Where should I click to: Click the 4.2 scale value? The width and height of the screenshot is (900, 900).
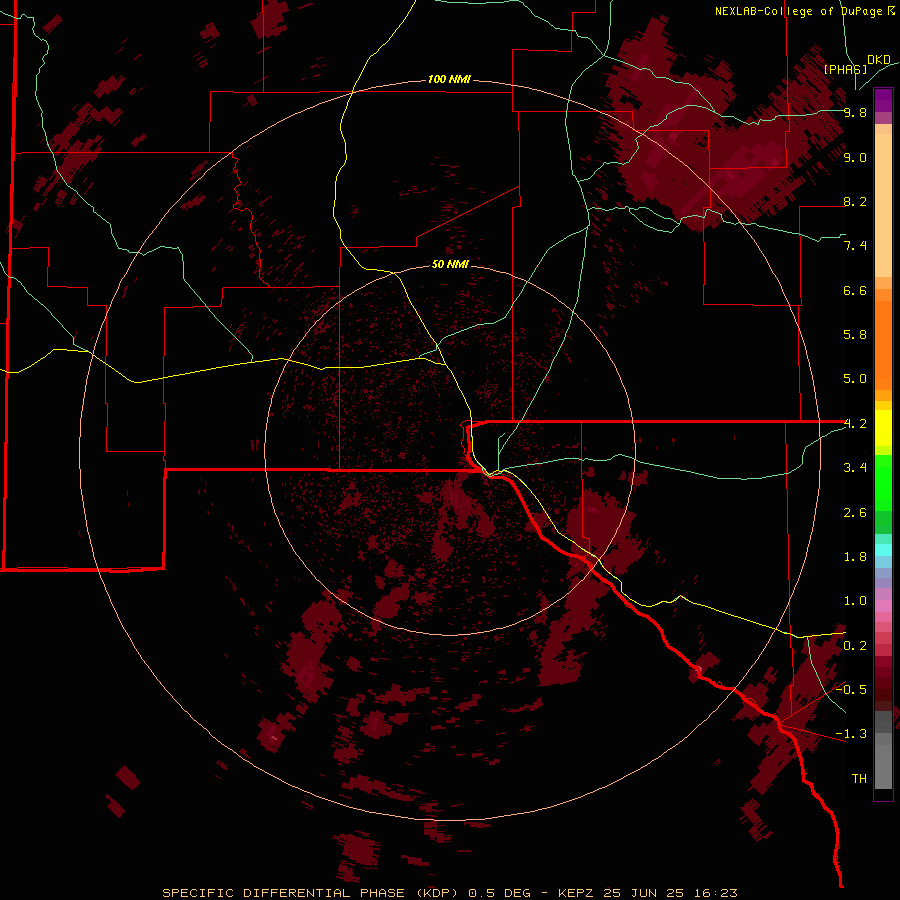coord(855,424)
